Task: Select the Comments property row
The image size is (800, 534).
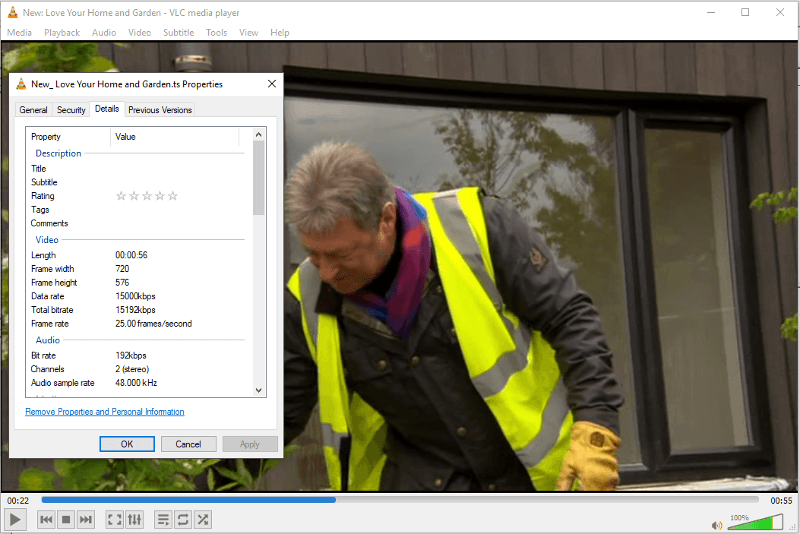Action: 137,223
